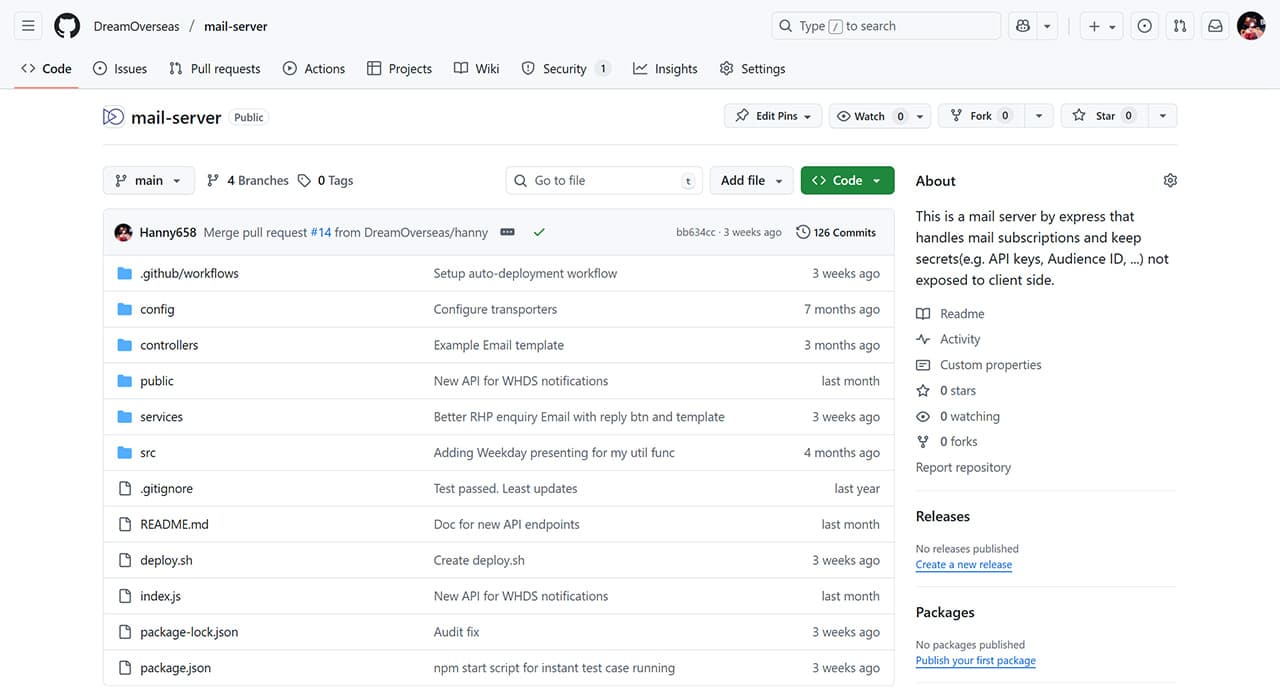Viewport: 1280px width, 698px height.
Task: Click green checkmark commit status
Action: 539,232
